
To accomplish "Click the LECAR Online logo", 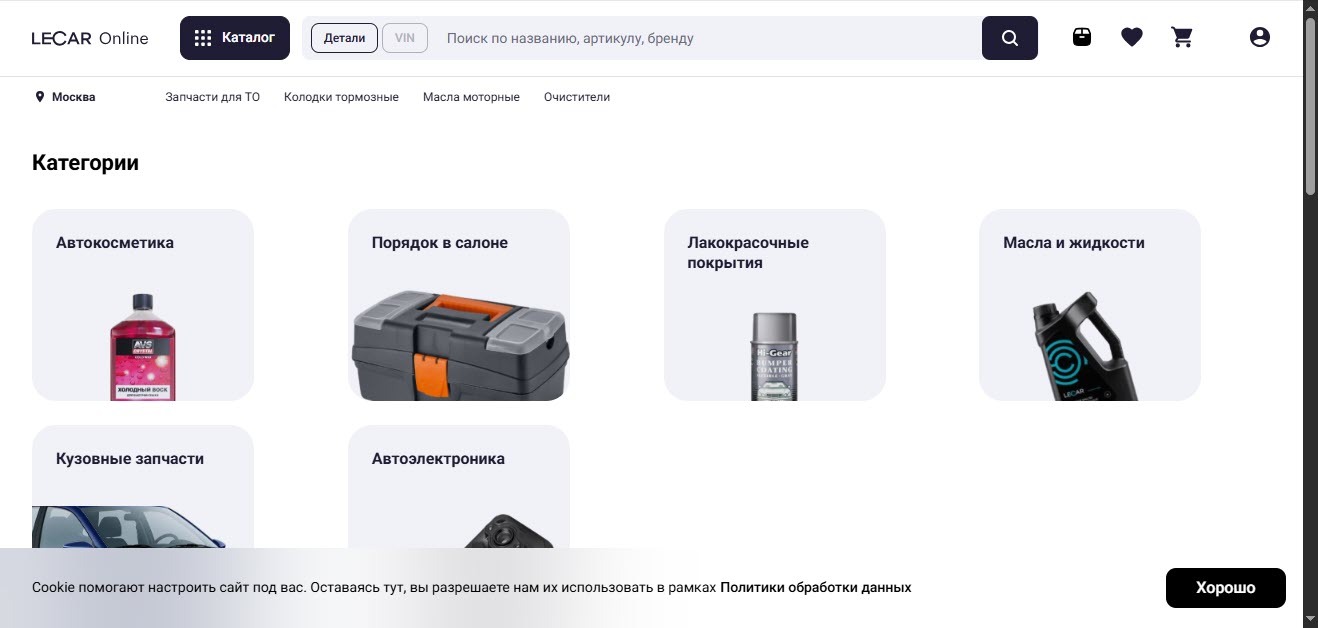I will pos(90,38).
